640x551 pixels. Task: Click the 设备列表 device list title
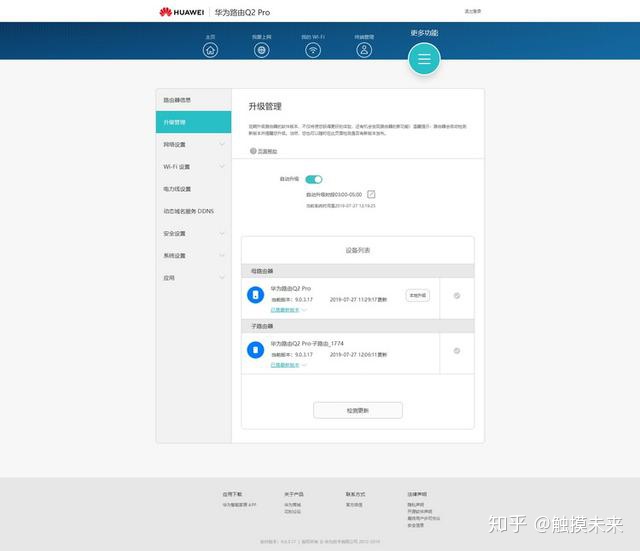[358, 250]
